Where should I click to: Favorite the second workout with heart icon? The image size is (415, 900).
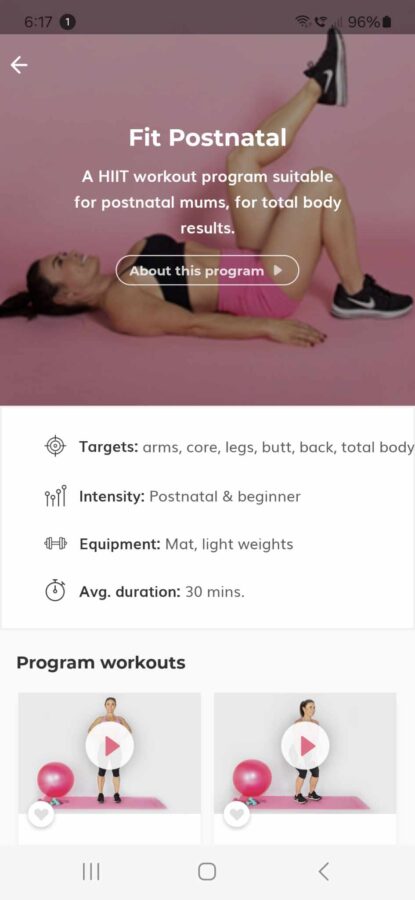(236, 813)
